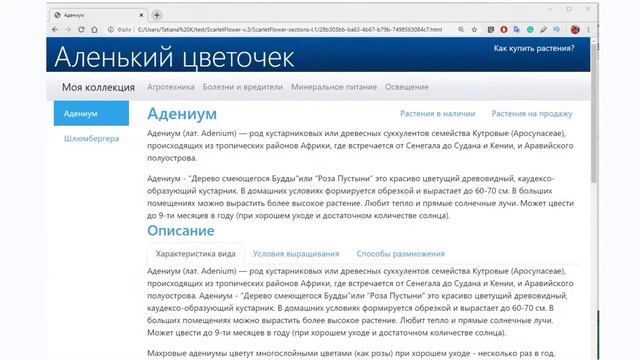Open the Растения в наличии link
This screenshot has height=360, width=640.
coord(438,113)
